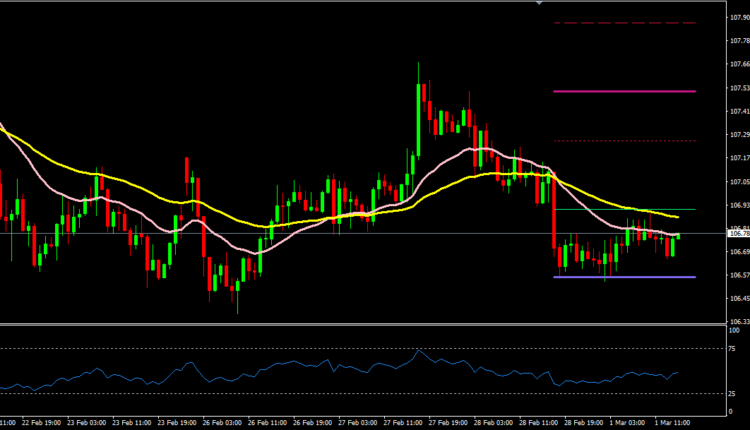This screenshot has width=750, height=430.
Task: Click the chart shift triangle marker at top
Action: coord(541,4)
